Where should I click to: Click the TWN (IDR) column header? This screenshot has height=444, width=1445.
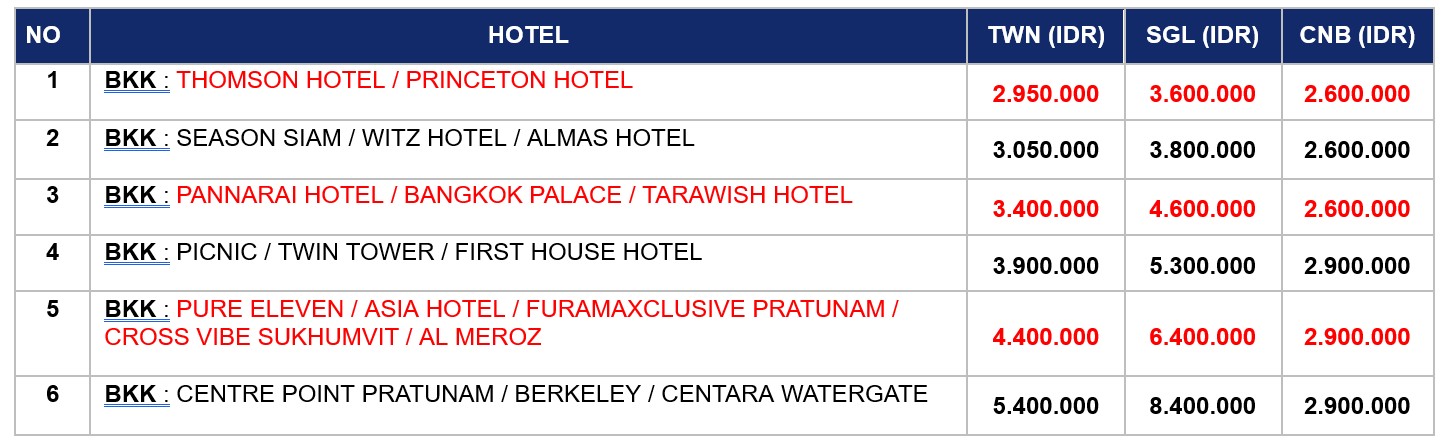pyautogui.click(x=1046, y=36)
